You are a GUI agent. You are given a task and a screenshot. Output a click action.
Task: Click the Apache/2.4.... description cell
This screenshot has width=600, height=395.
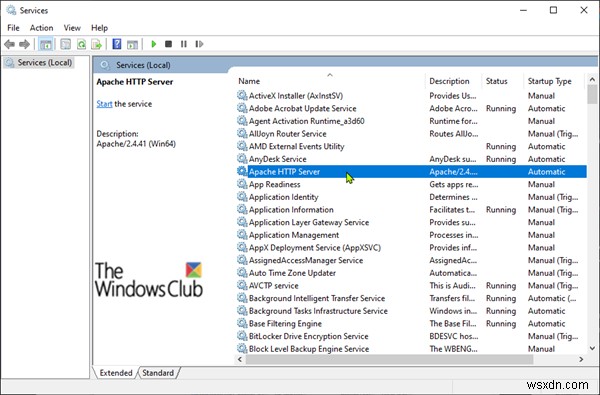click(453, 171)
